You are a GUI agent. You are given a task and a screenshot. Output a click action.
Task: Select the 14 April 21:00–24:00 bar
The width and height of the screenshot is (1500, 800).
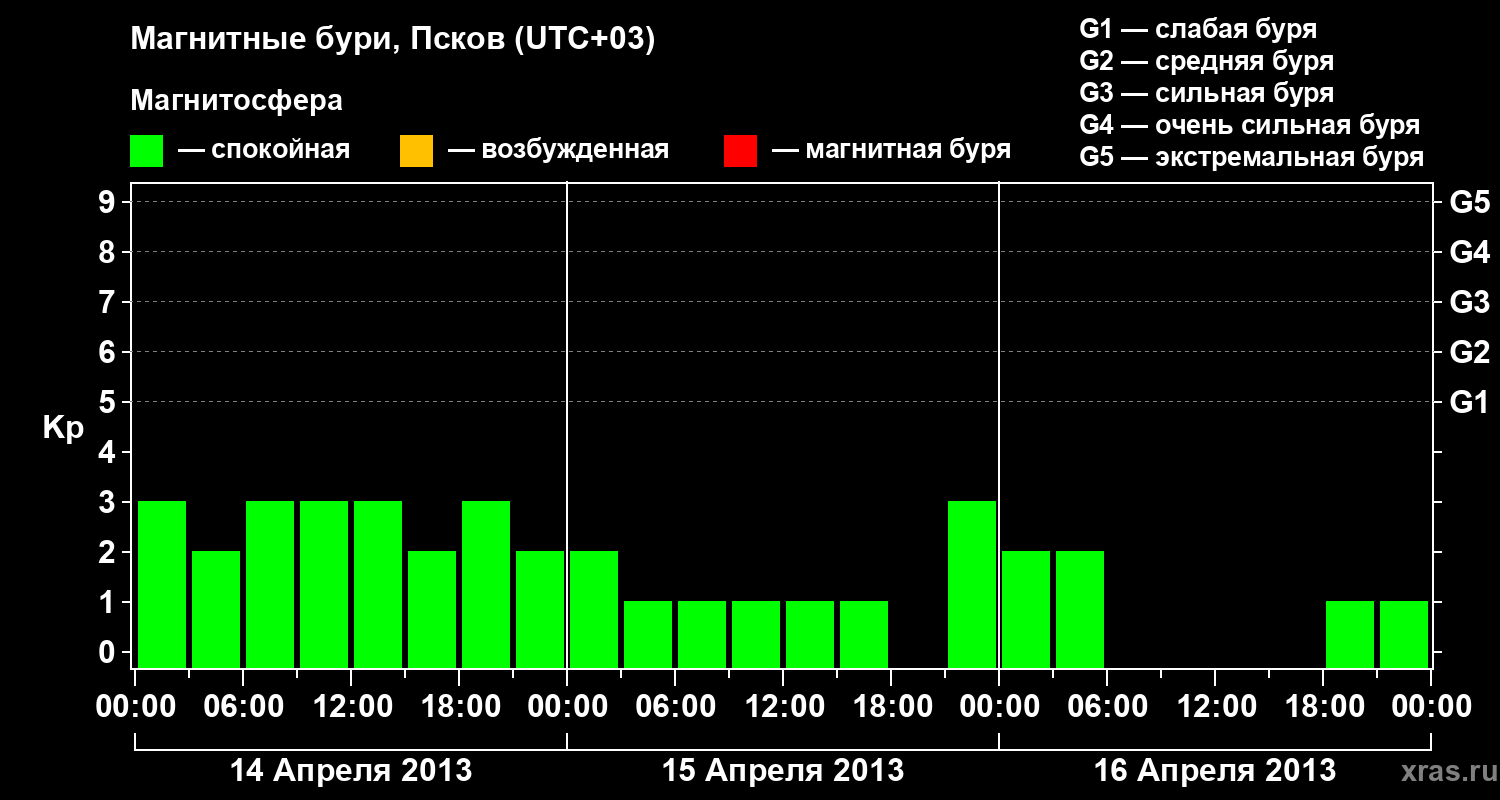click(x=540, y=609)
